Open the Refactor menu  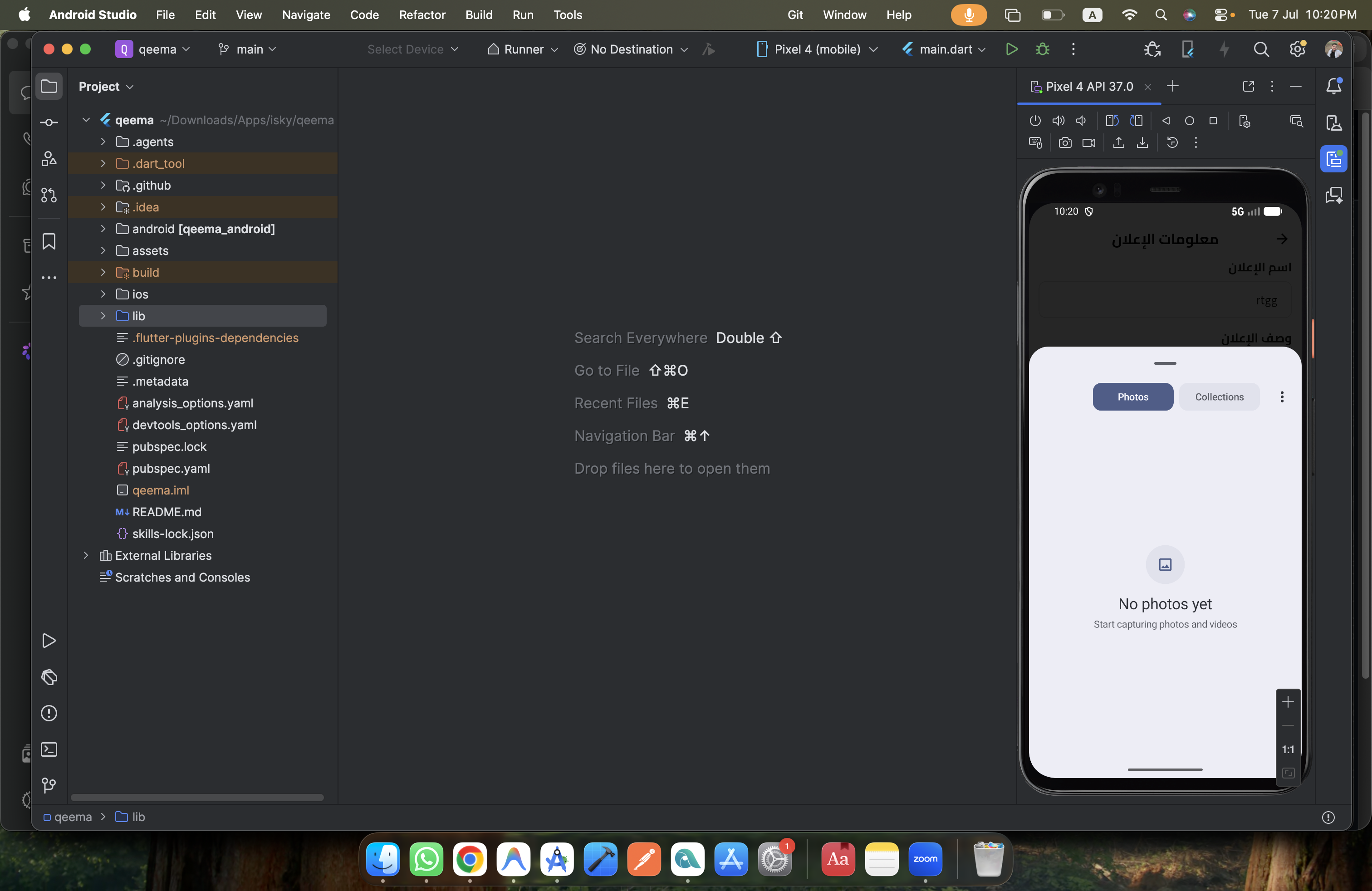pos(422,15)
